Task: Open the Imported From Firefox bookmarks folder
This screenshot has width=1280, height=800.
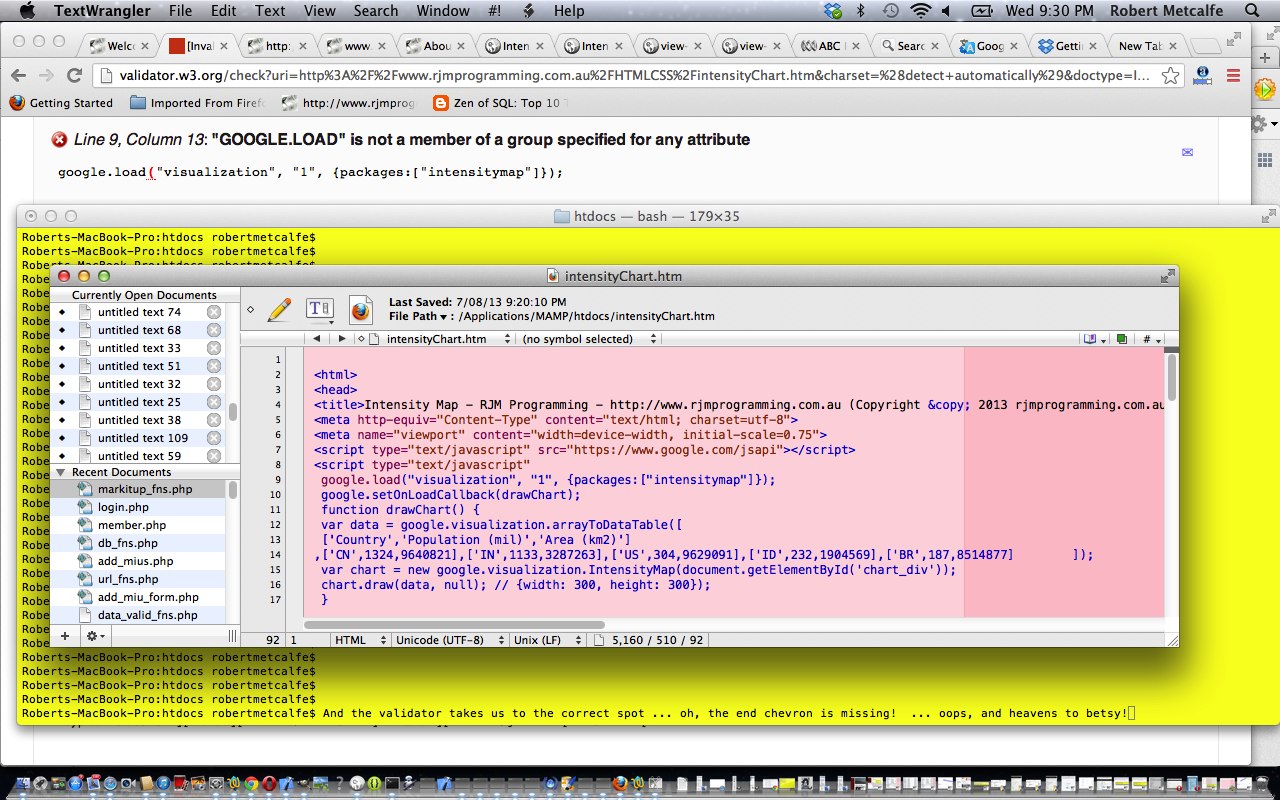Action: pyautogui.click(x=197, y=103)
